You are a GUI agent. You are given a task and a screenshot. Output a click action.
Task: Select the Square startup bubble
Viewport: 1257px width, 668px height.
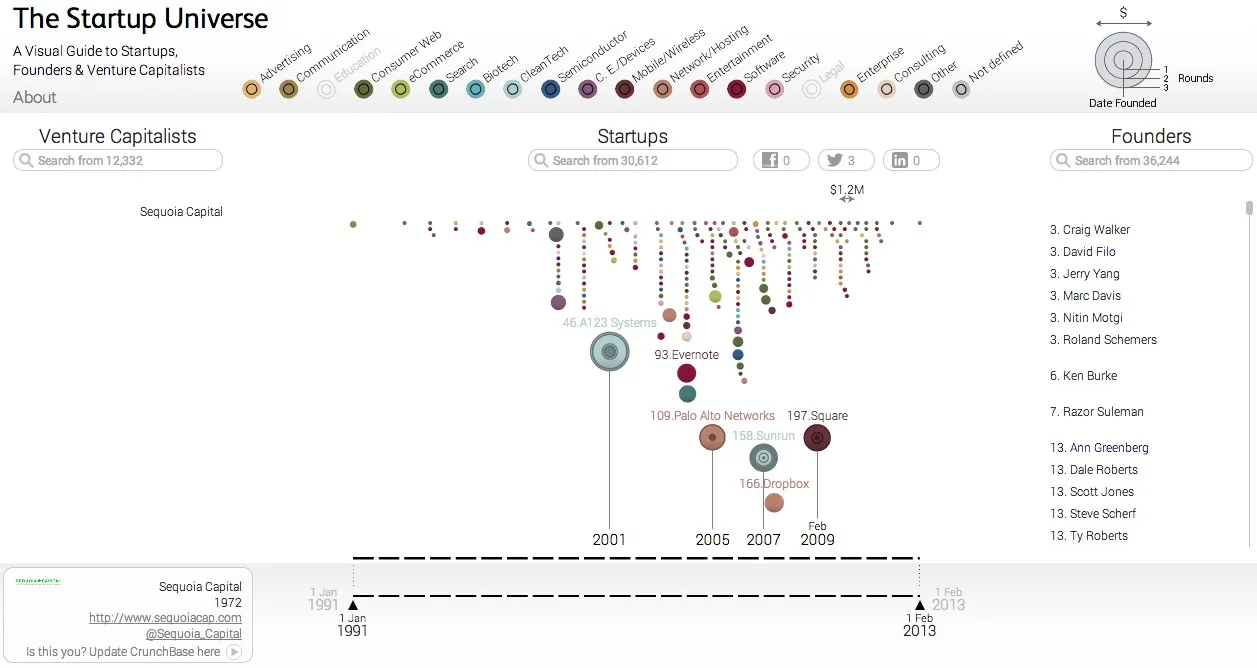pos(818,438)
